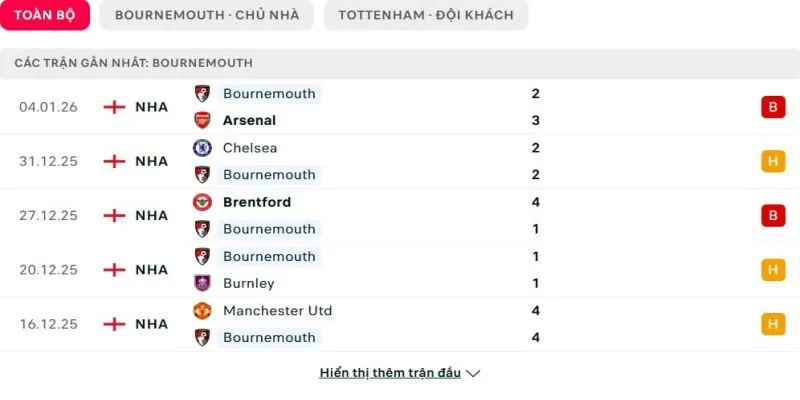
Task: Click the orange H result badge for Chelsea match
Action: pos(773,161)
